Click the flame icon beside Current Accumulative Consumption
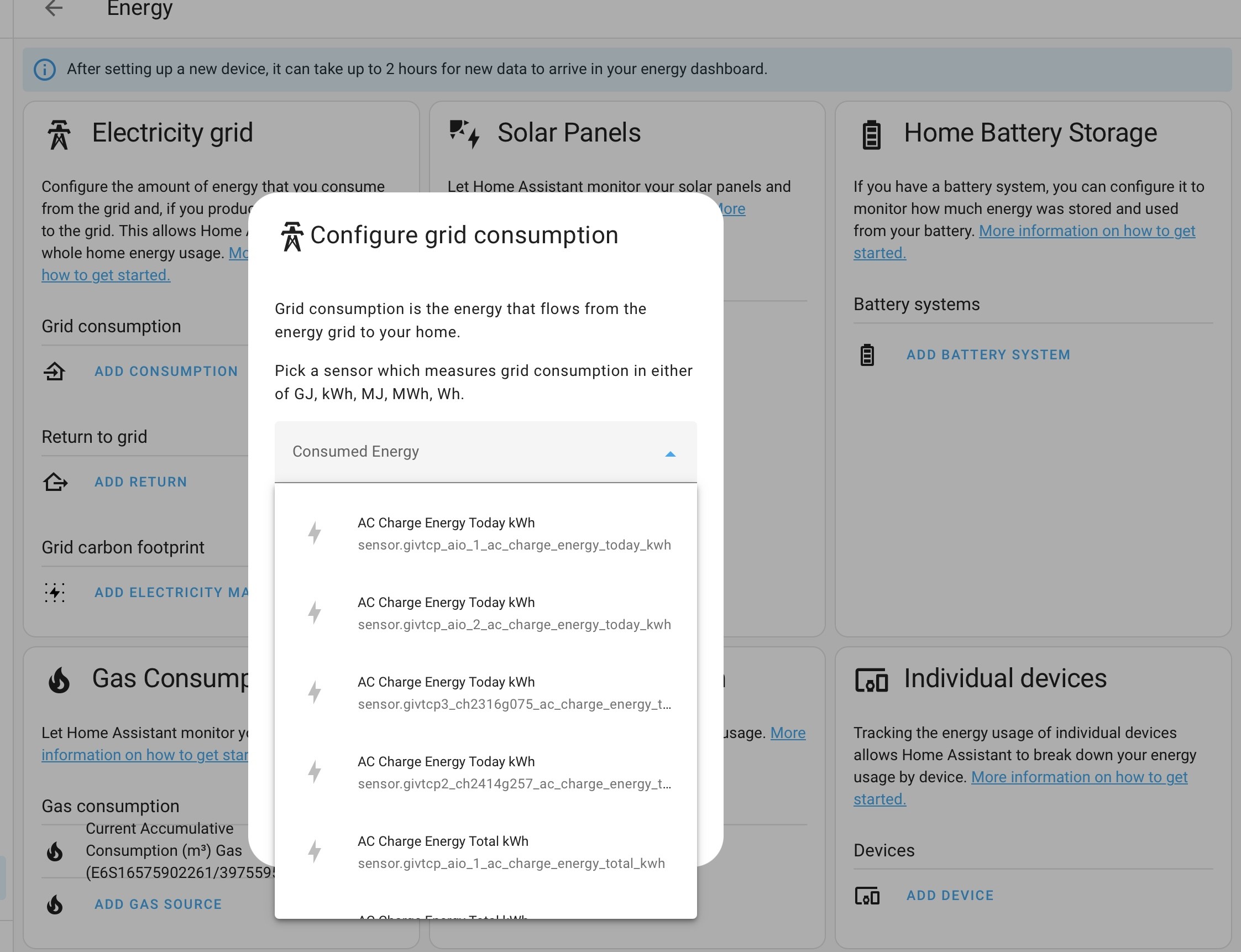 point(55,851)
